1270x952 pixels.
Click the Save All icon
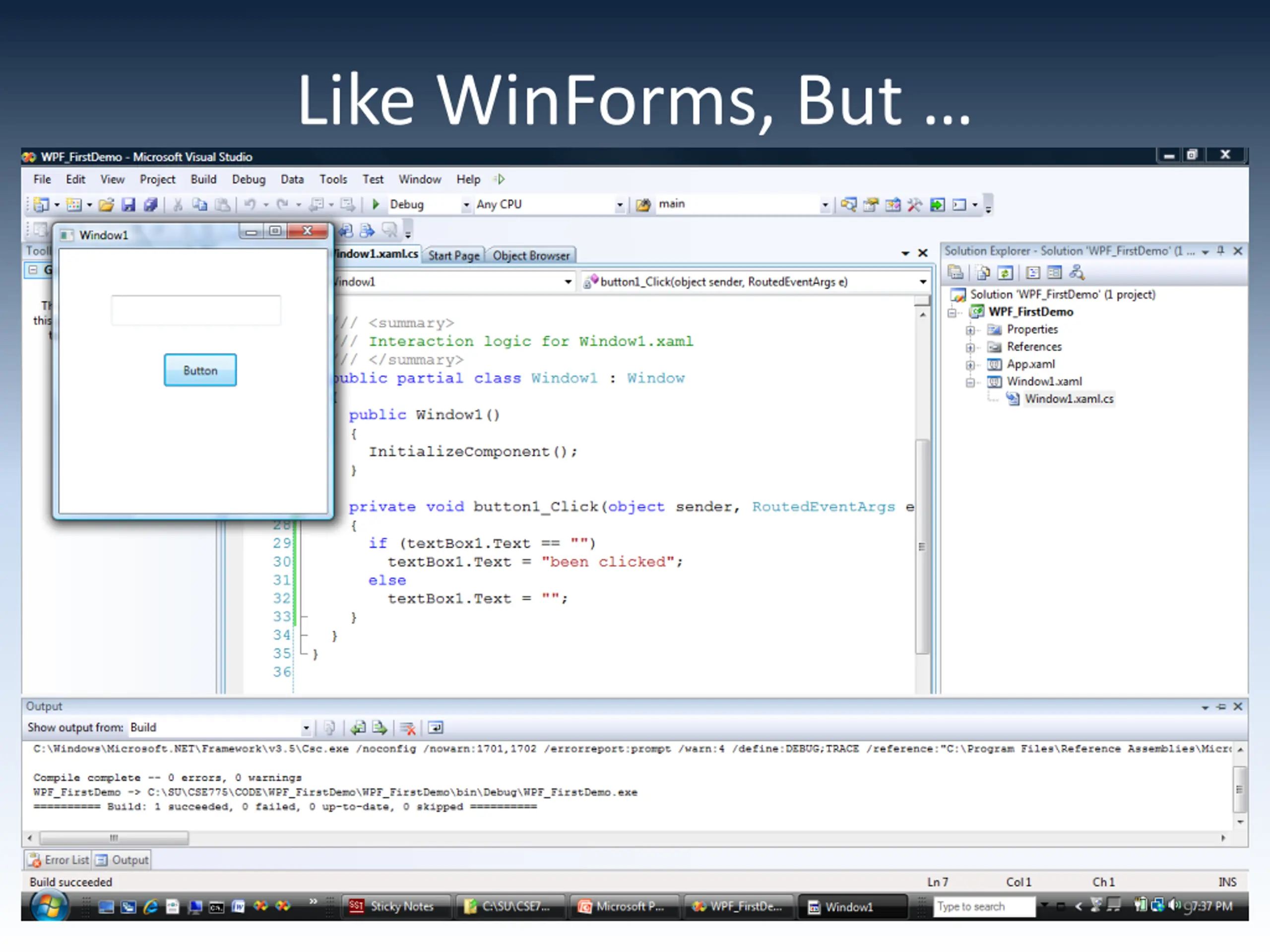150,204
